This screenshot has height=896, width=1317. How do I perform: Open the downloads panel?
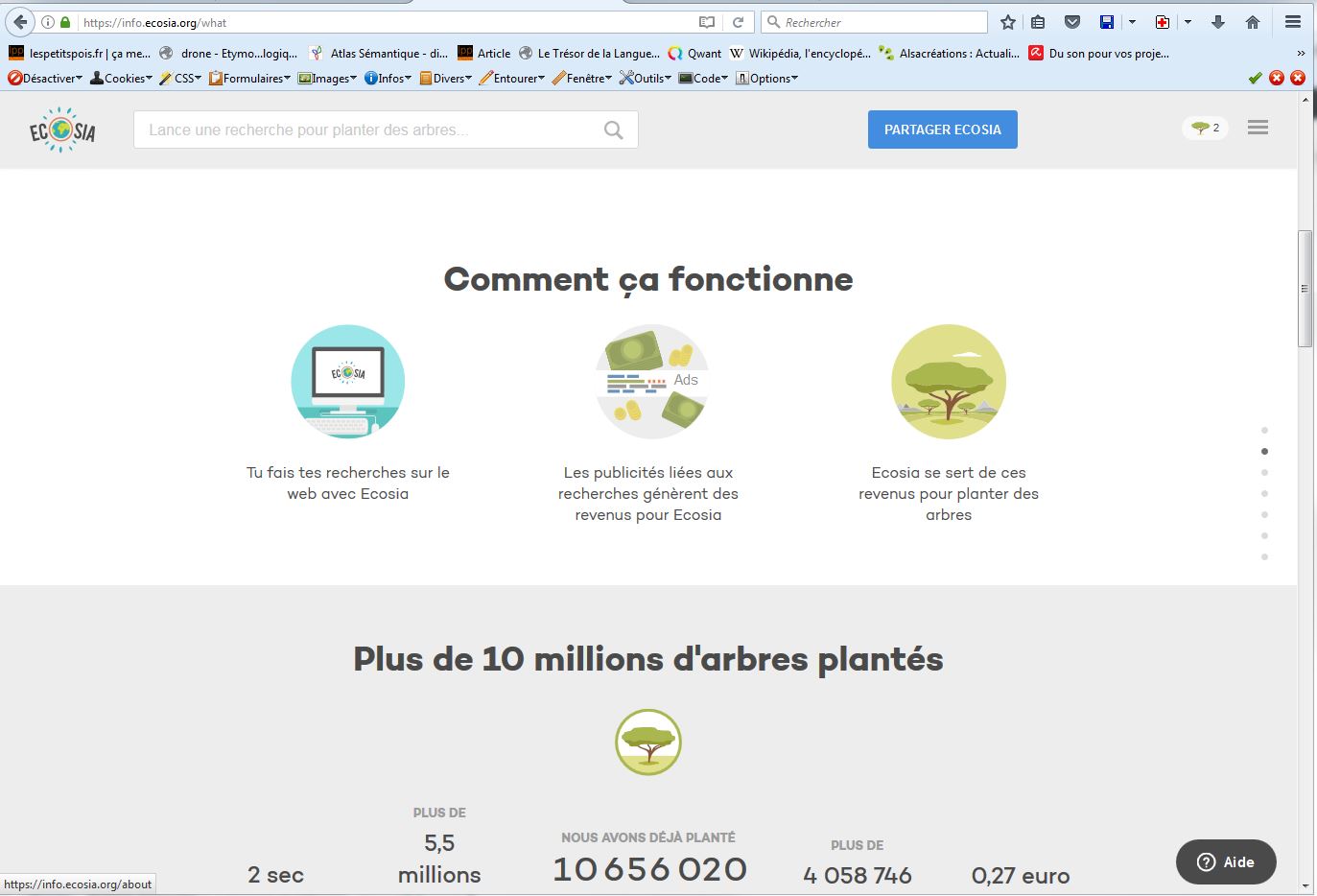tap(1218, 22)
